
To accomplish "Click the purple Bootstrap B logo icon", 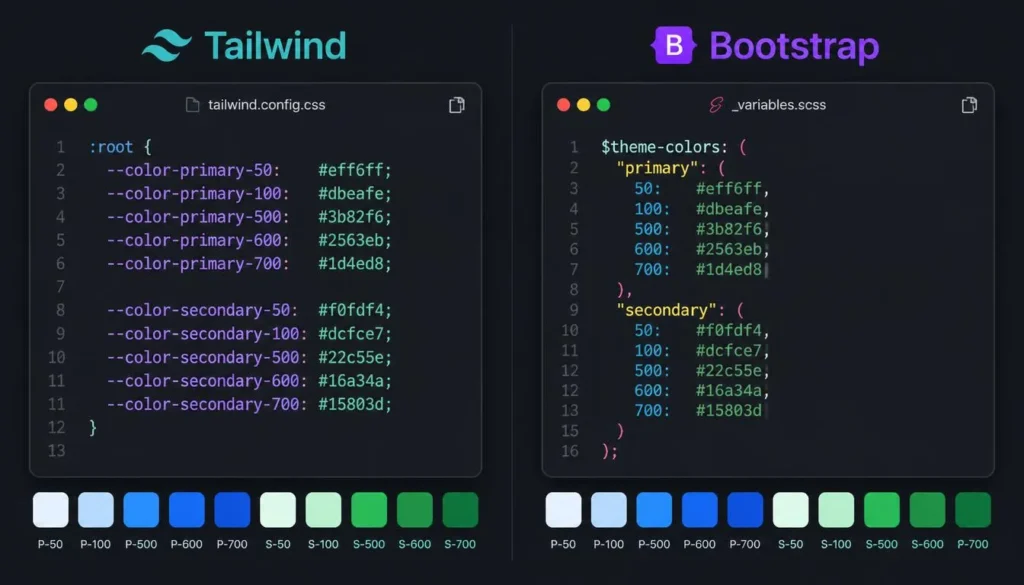I will 673,45.
